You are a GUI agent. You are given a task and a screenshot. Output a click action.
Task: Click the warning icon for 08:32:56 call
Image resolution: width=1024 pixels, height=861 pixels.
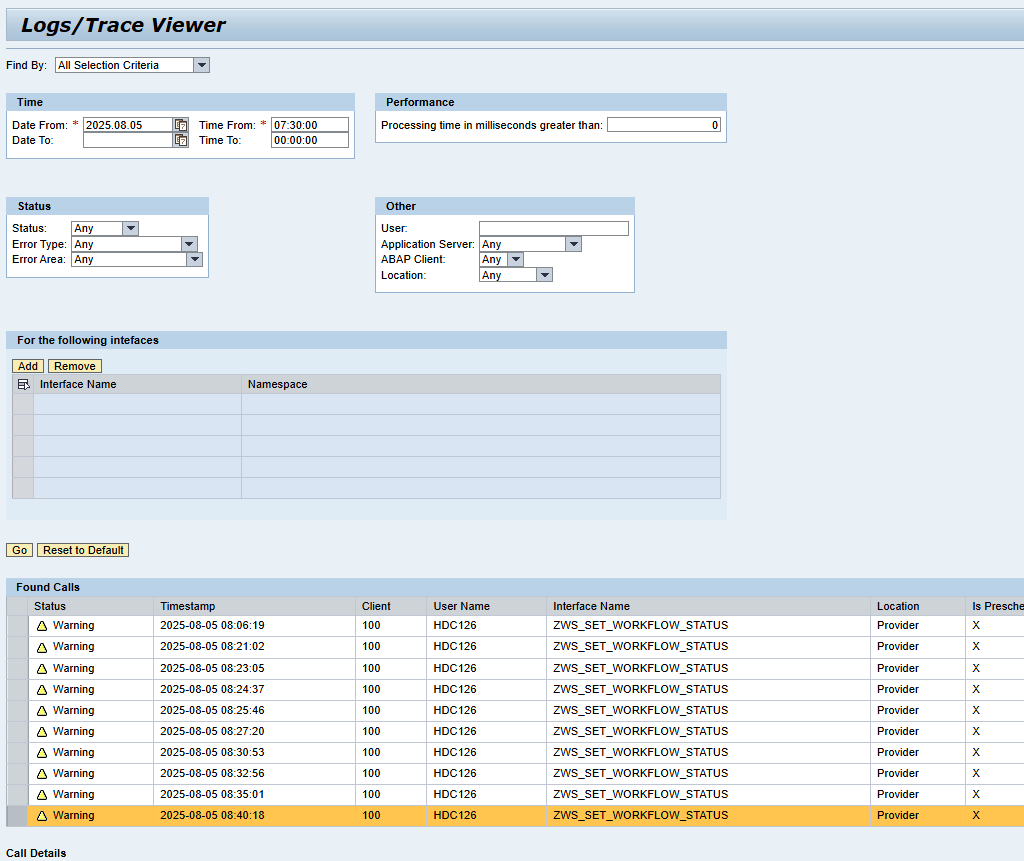click(x=42, y=773)
